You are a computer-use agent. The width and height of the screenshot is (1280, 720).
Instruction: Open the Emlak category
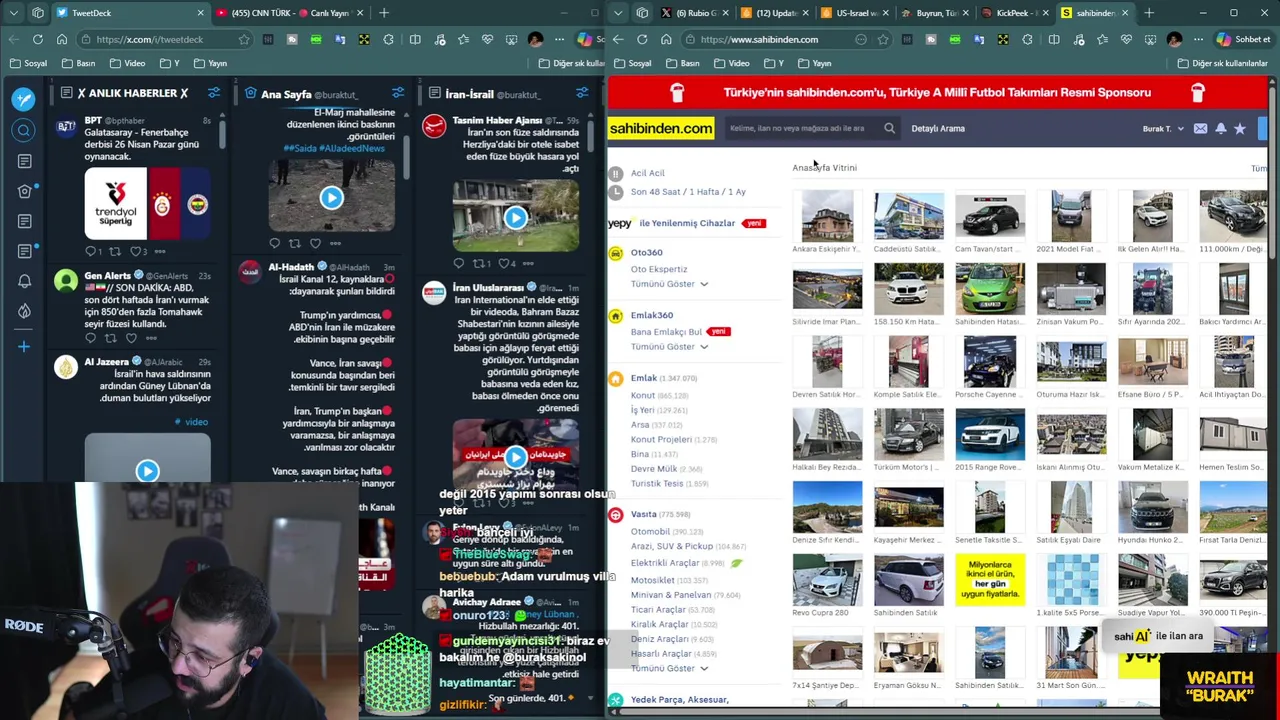click(644, 378)
